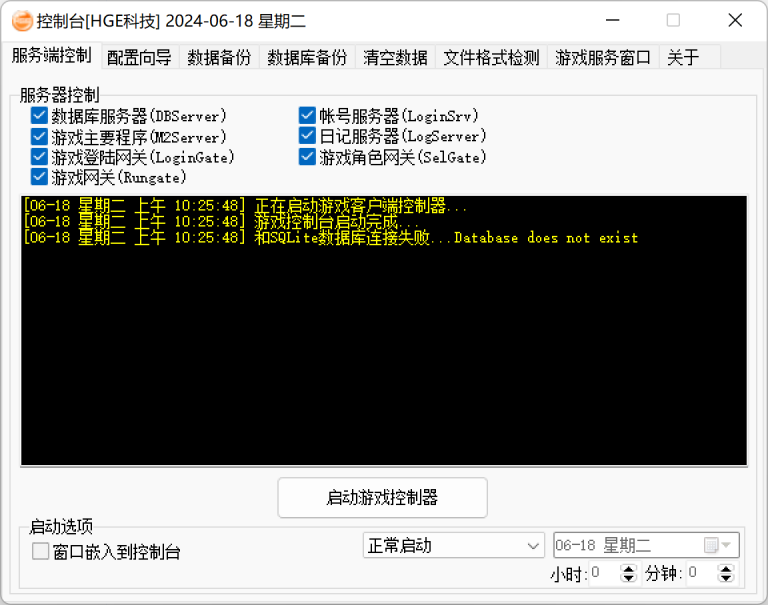Viewport: 768px width, 605px height.
Task: Toggle 游戏网关 (Rungate) checkbox
Action: click(39, 177)
